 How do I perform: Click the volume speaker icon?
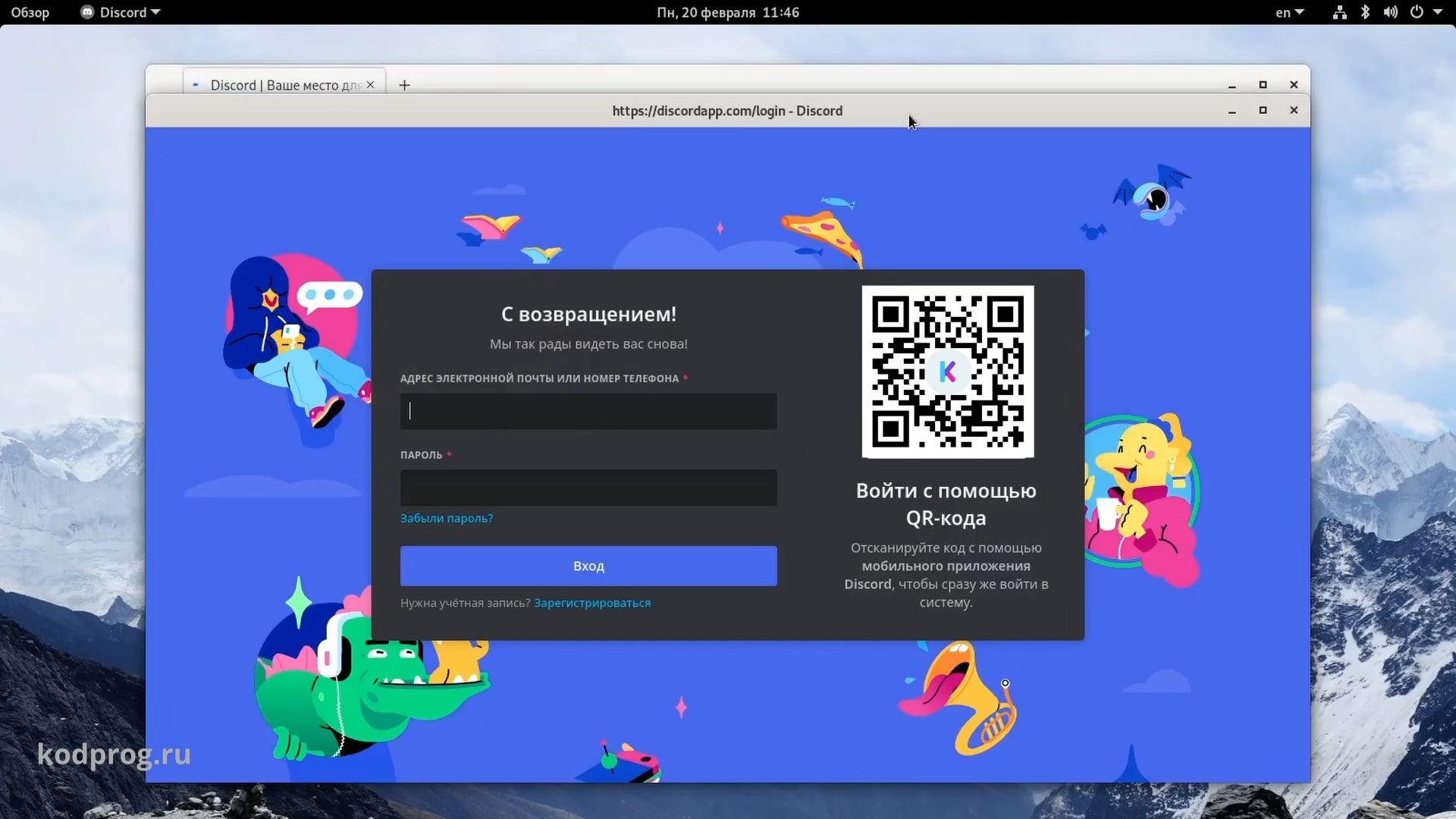pos(1390,12)
